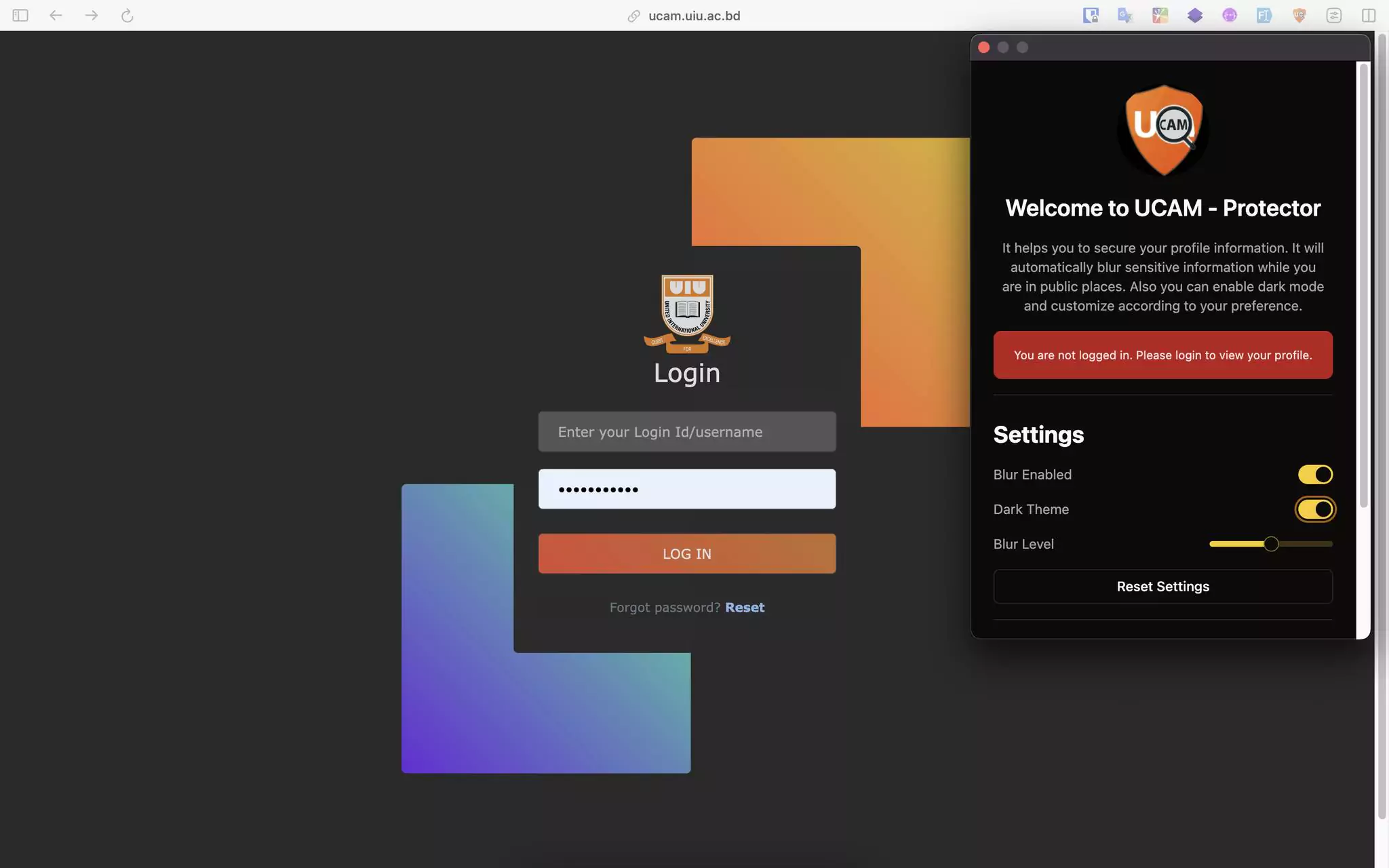Open the purple curly-braces extension icon
The image size is (1389, 868).
[x=1230, y=15]
